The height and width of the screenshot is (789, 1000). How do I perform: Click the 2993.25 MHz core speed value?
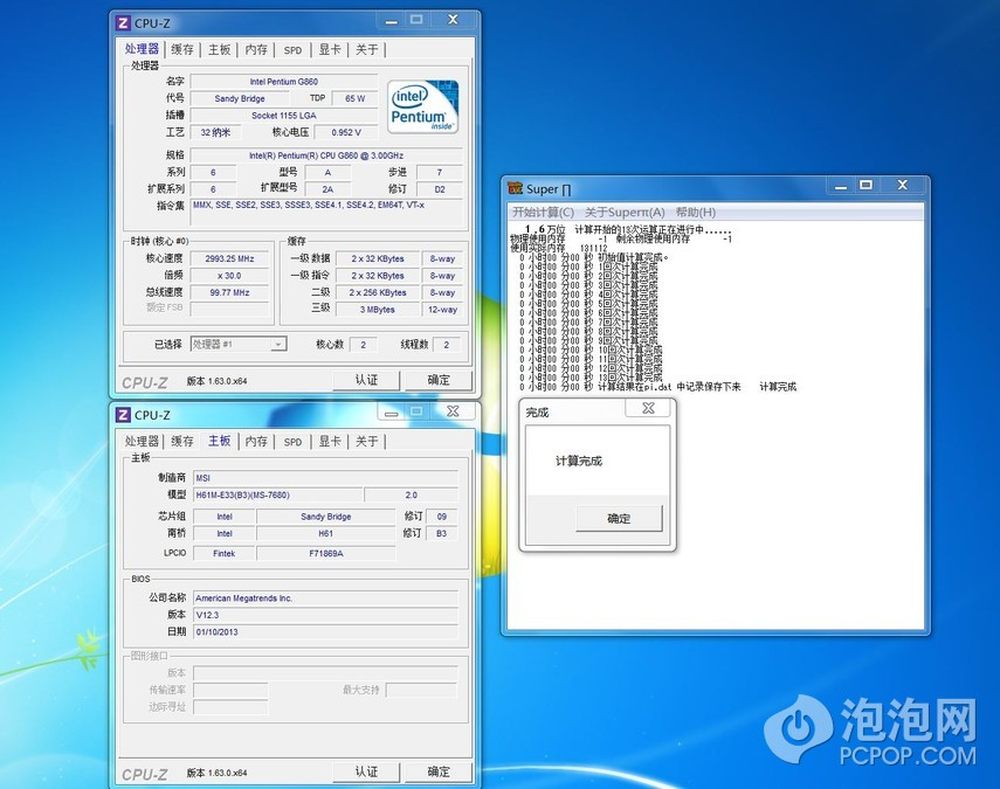click(230, 259)
